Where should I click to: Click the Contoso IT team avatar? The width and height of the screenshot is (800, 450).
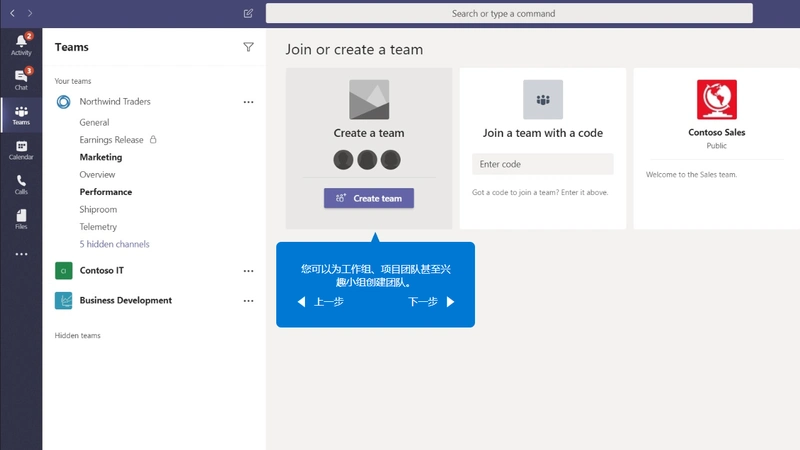pyautogui.click(x=64, y=270)
